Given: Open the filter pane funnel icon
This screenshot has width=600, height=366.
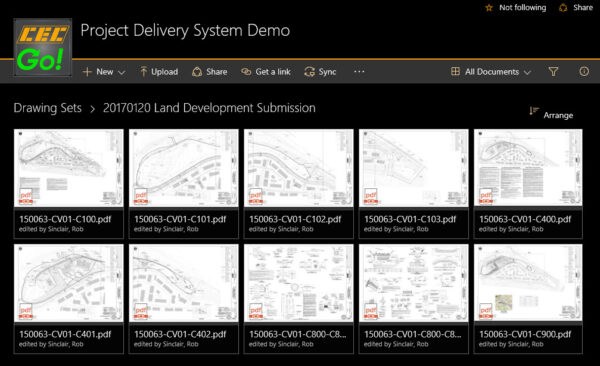Looking at the screenshot, I should pos(553,72).
